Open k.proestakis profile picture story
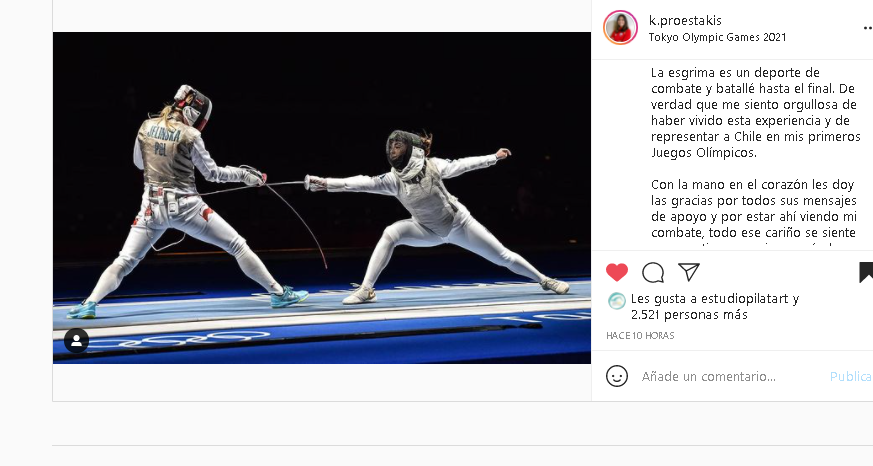Viewport: 873px width, 466px height. coord(620,27)
